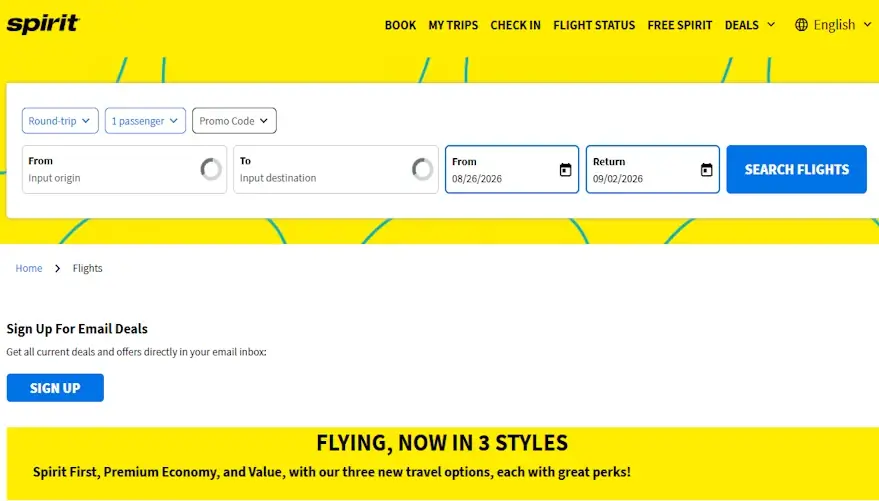This screenshot has width=879, height=501.
Task: Go to the BOOK menu item
Action: tap(400, 25)
